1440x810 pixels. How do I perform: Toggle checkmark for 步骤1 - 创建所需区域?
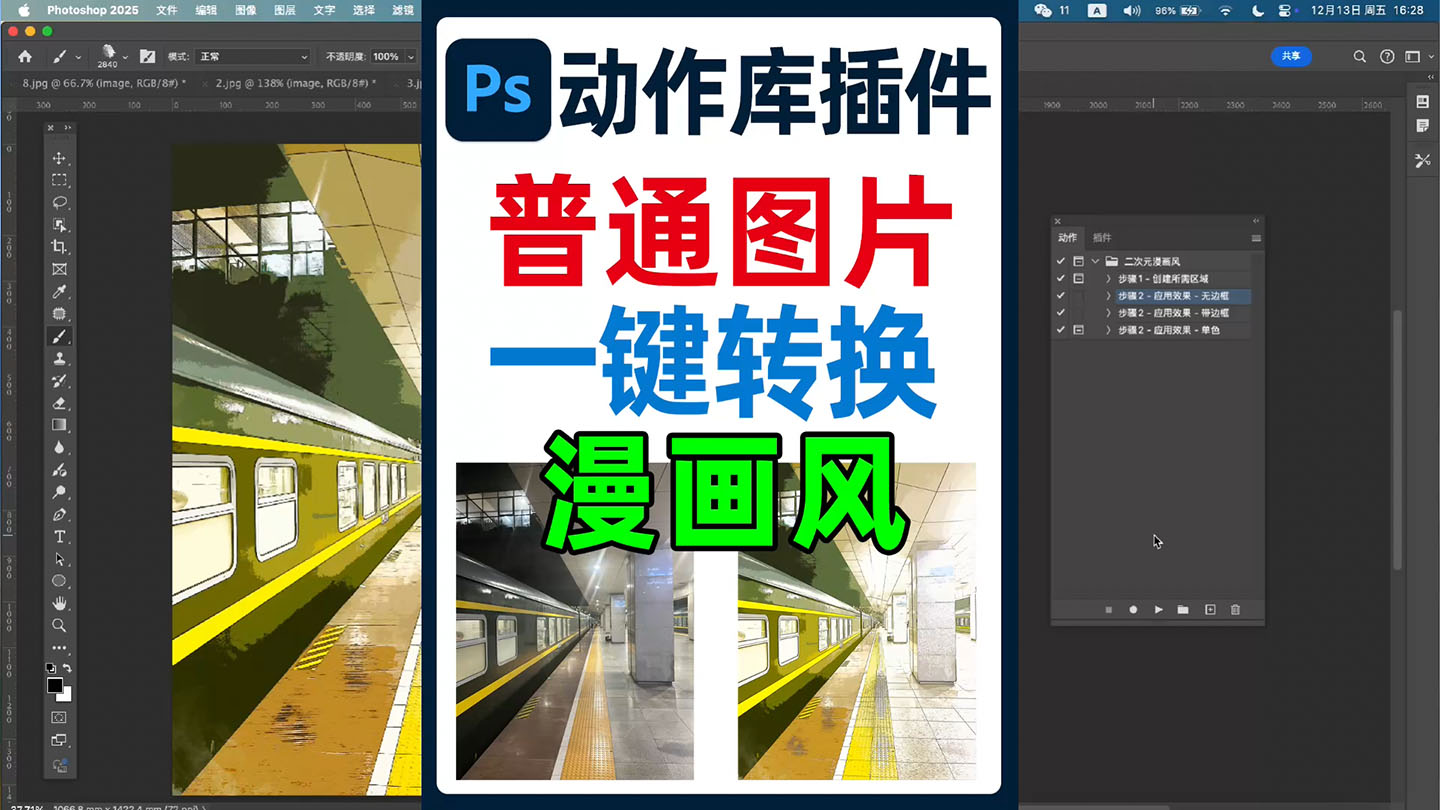coord(1061,279)
